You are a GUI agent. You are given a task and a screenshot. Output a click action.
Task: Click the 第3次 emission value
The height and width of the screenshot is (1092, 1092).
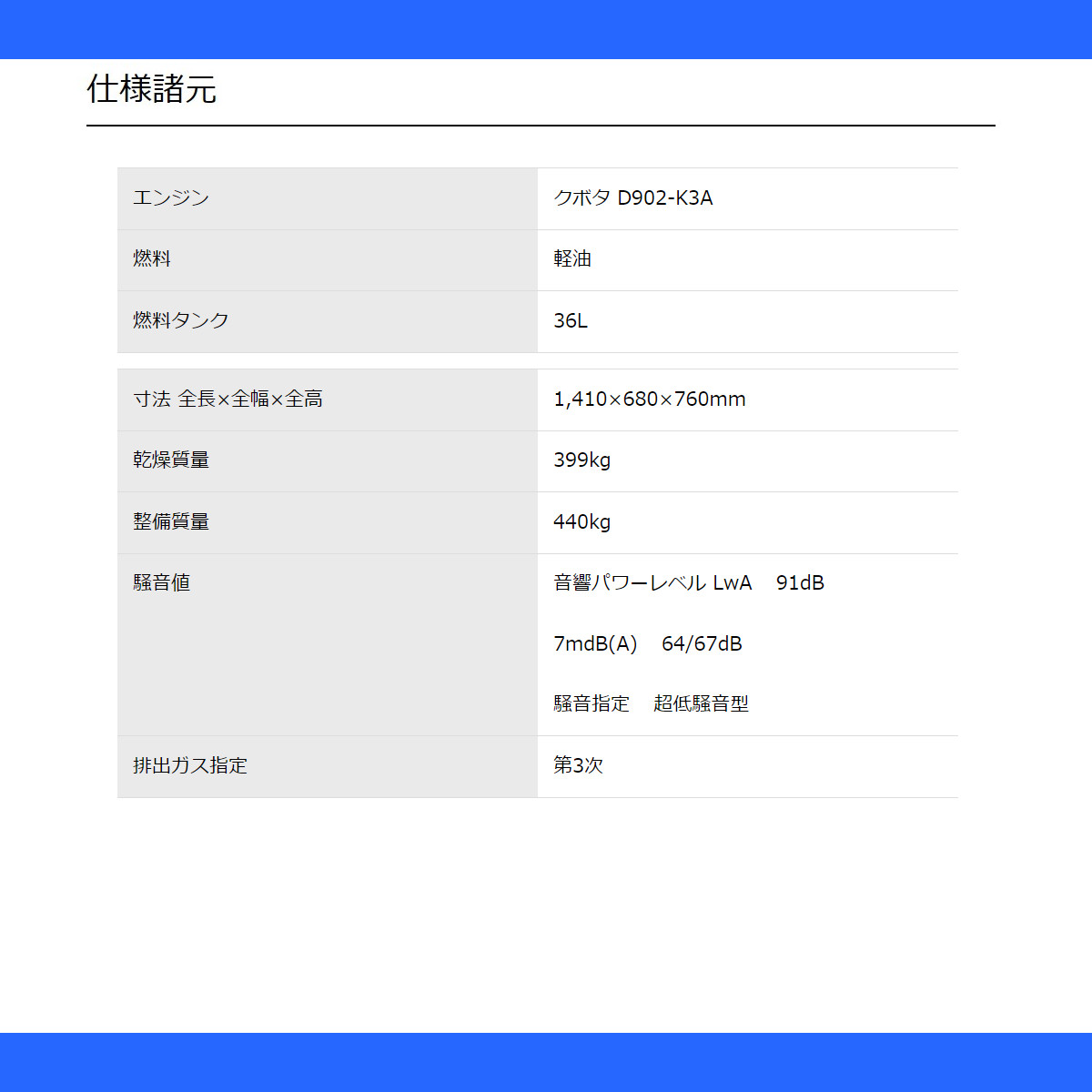coord(578,765)
